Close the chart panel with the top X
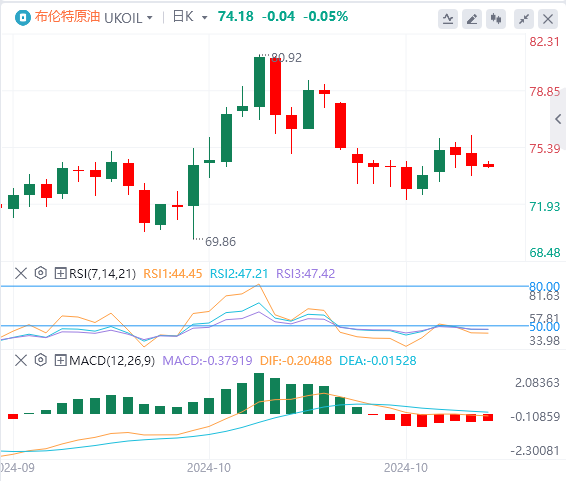Image resolution: width=566 pixels, height=481 pixels. click(548, 19)
